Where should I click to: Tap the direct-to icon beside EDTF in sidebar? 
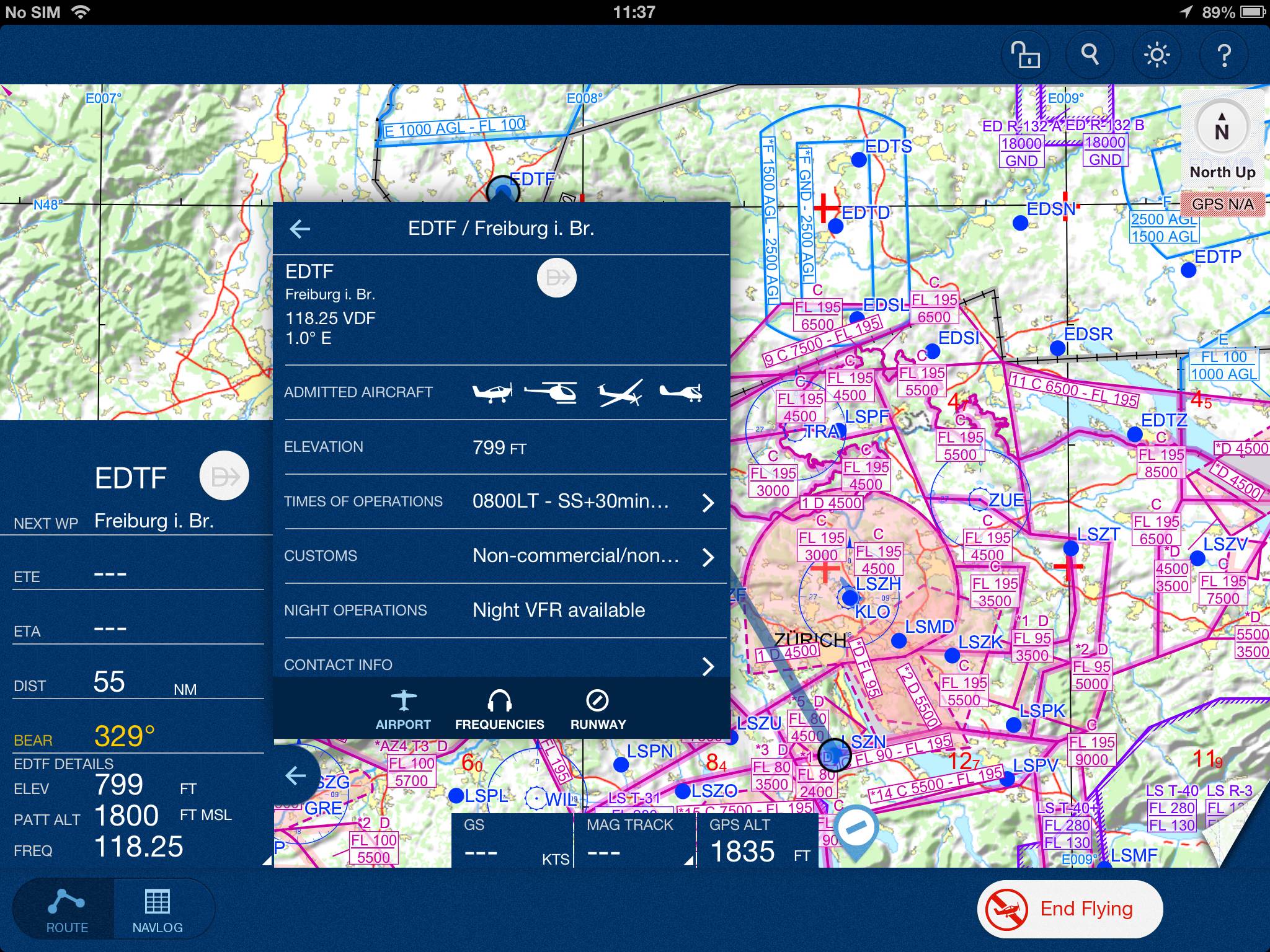click(x=224, y=476)
